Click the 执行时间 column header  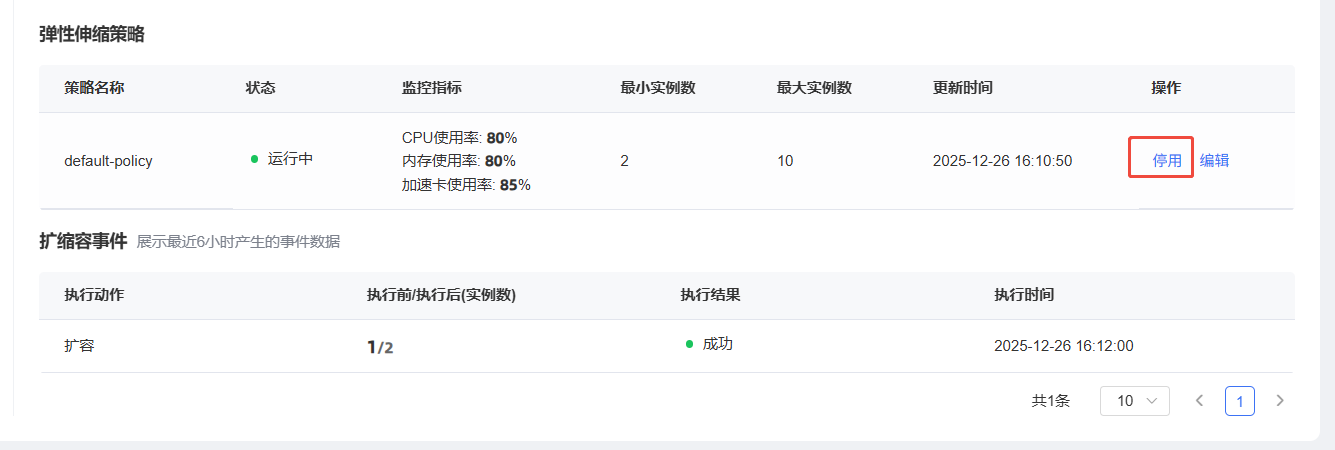1023,295
